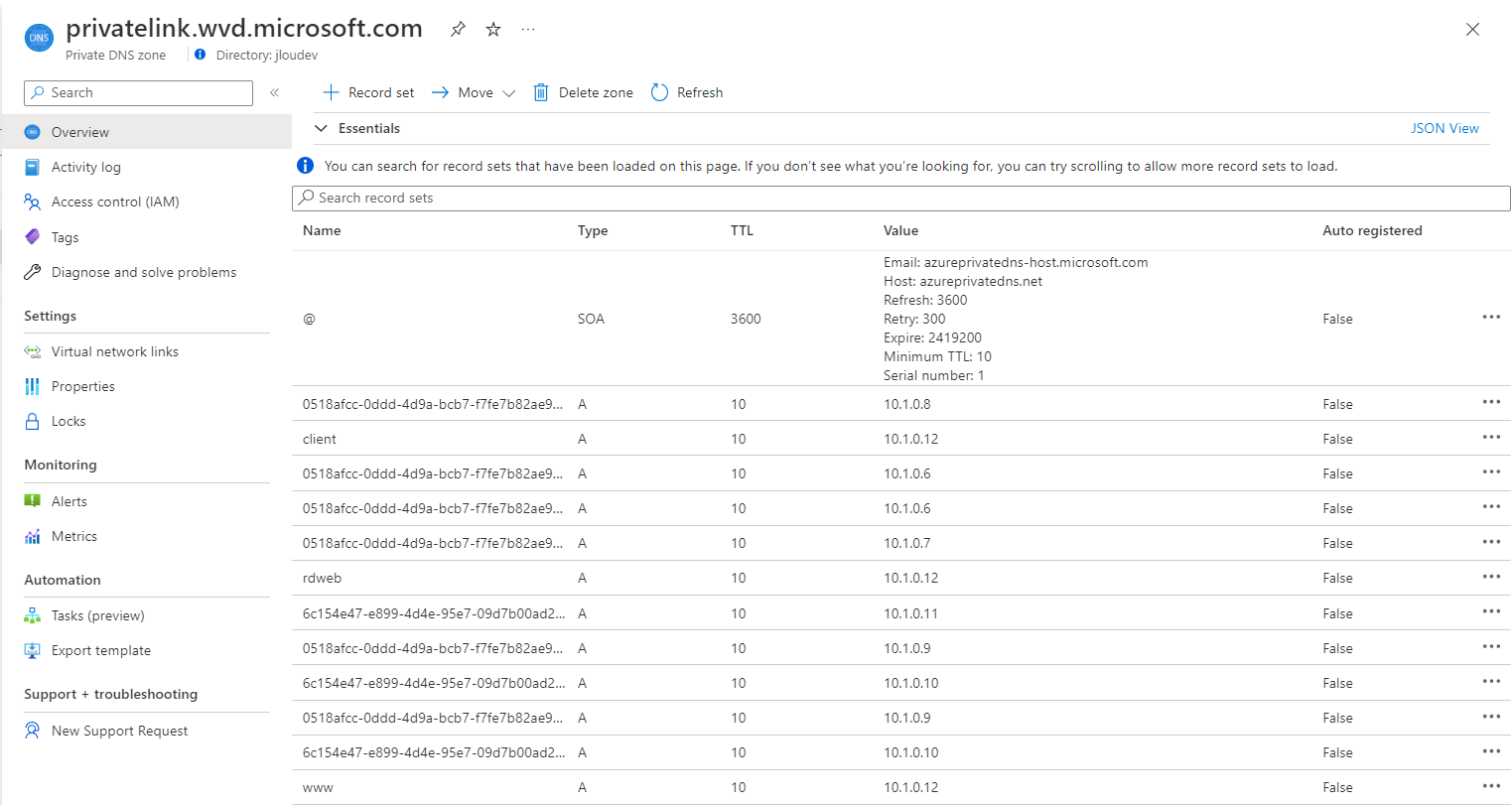Click the Tasks (preview) icon
Image resolution: width=1512 pixels, height=805 pixels.
point(33,615)
